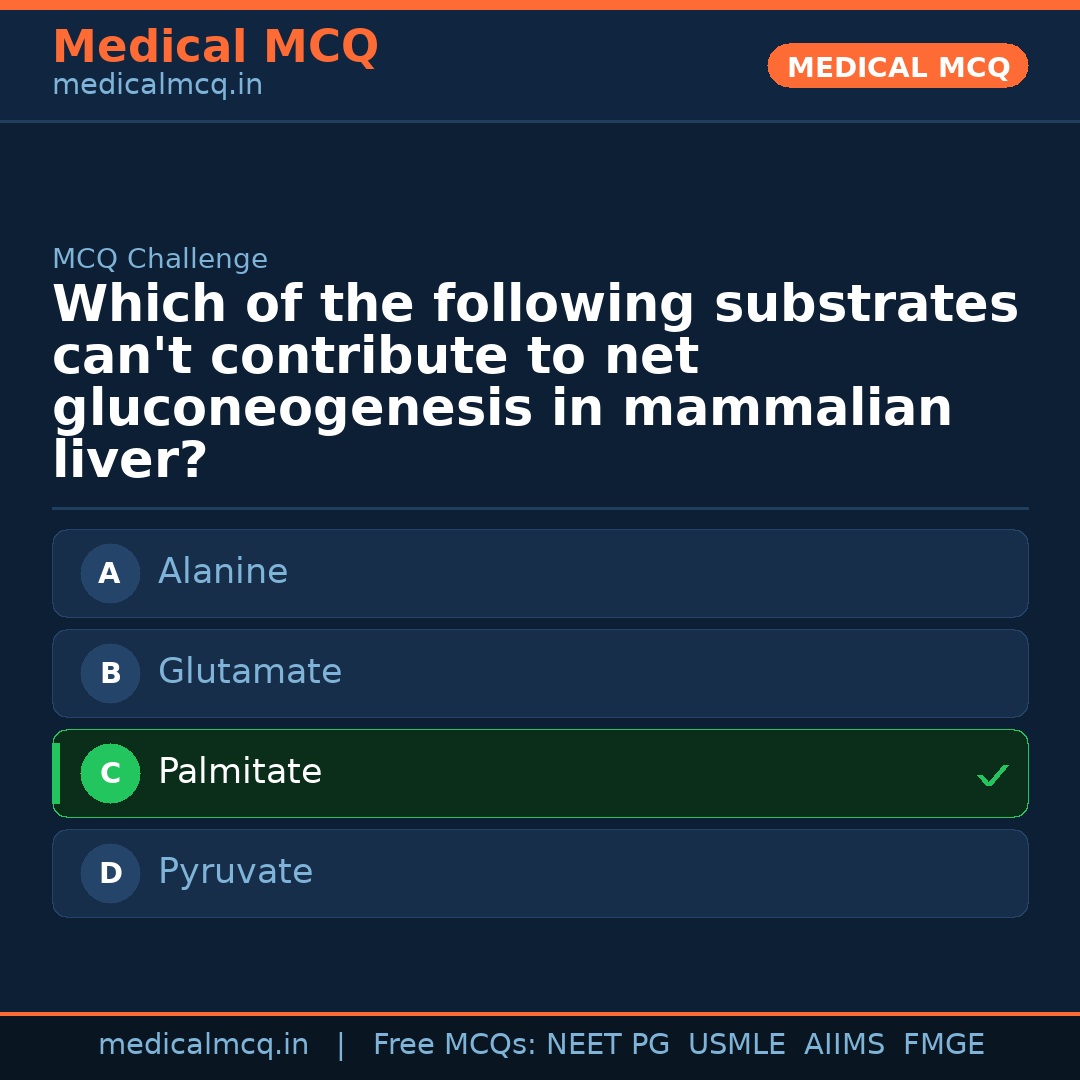Click the orange Medical MCQ header title
This screenshot has height=1080, width=1080.
(215, 47)
